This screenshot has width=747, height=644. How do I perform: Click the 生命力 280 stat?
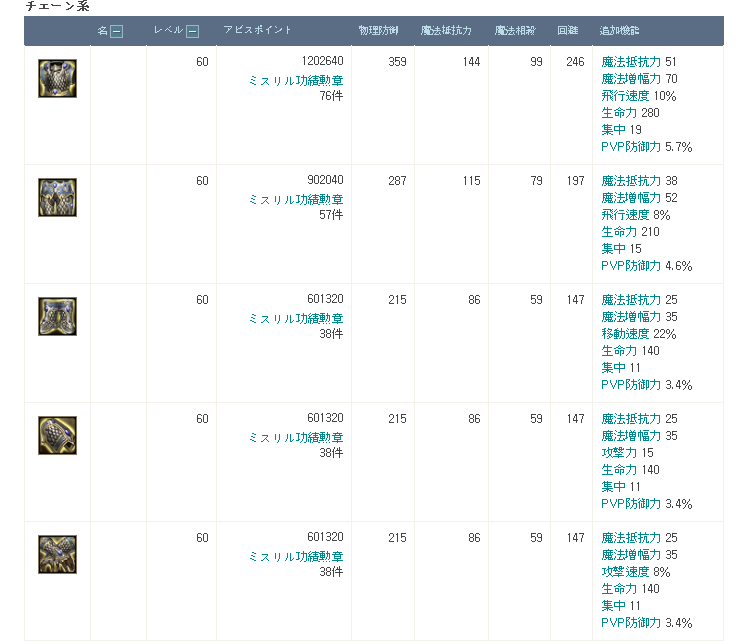click(630, 113)
